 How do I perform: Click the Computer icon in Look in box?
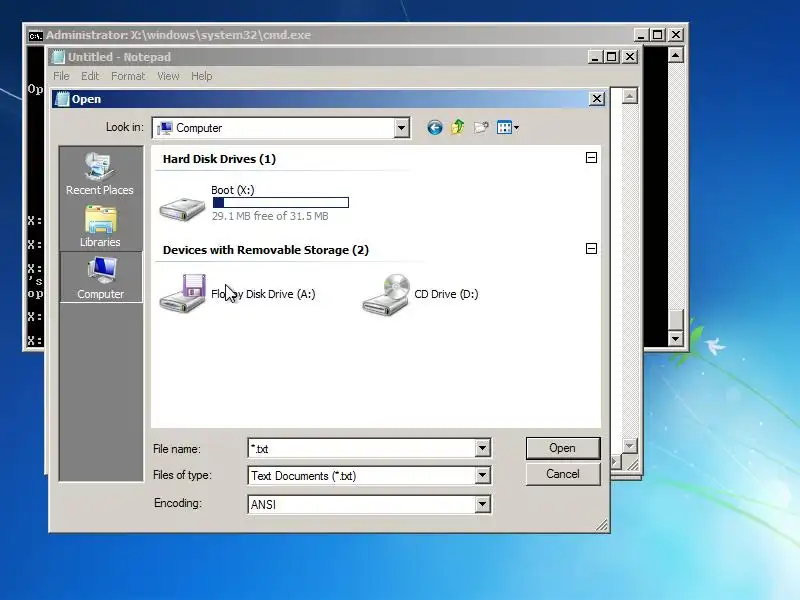pyautogui.click(x=165, y=128)
